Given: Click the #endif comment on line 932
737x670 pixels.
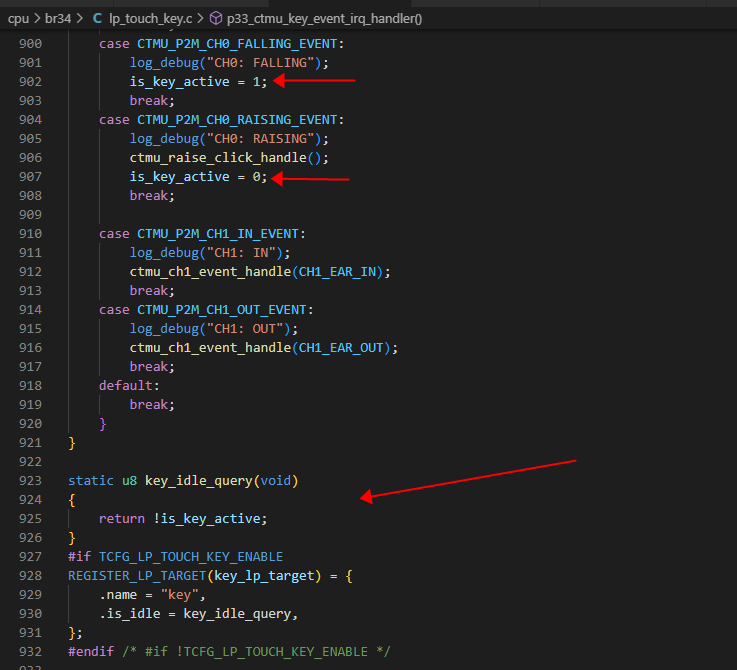Looking at the screenshot, I should tap(256, 652).
